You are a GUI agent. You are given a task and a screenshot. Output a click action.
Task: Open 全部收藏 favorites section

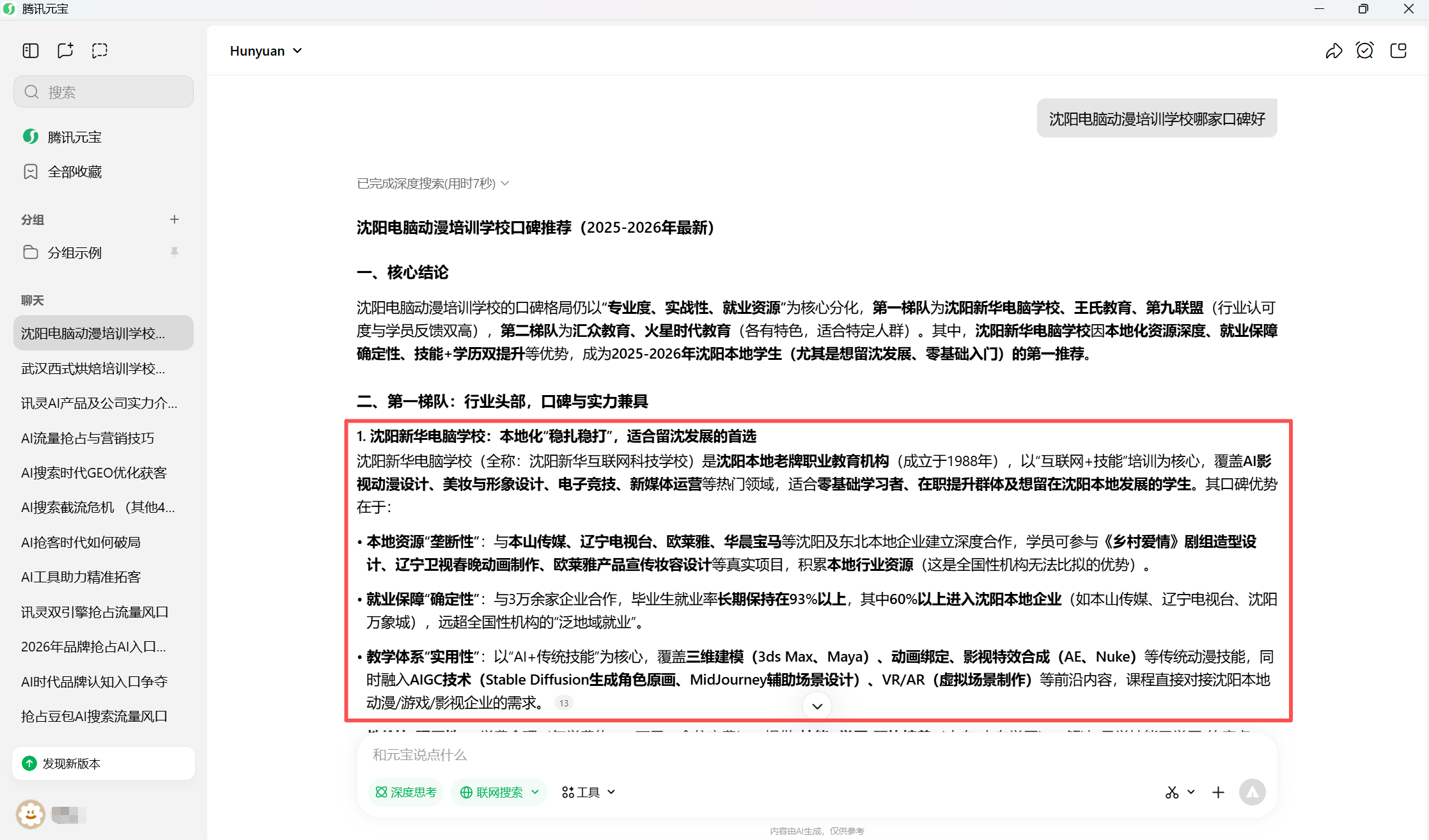pos(74,171)
